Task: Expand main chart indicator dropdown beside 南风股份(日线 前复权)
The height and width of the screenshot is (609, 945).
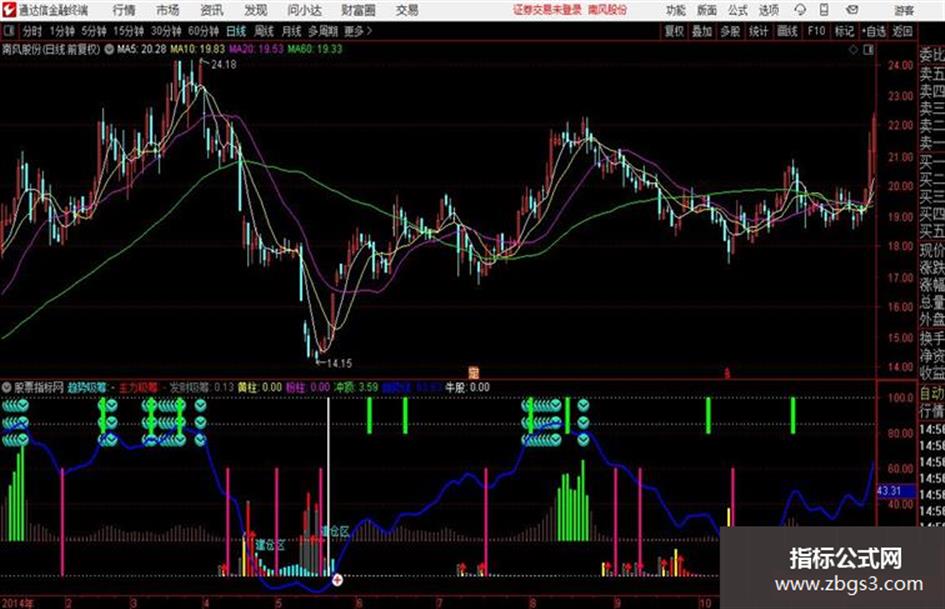Action: click(109, 49)
